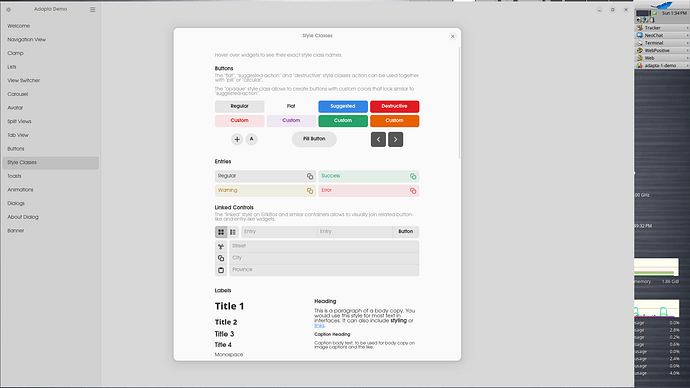Expand the Terminal entry arrow in Deskbar
Viewport: 690px width, 388px height.
[x=687, y=43]
